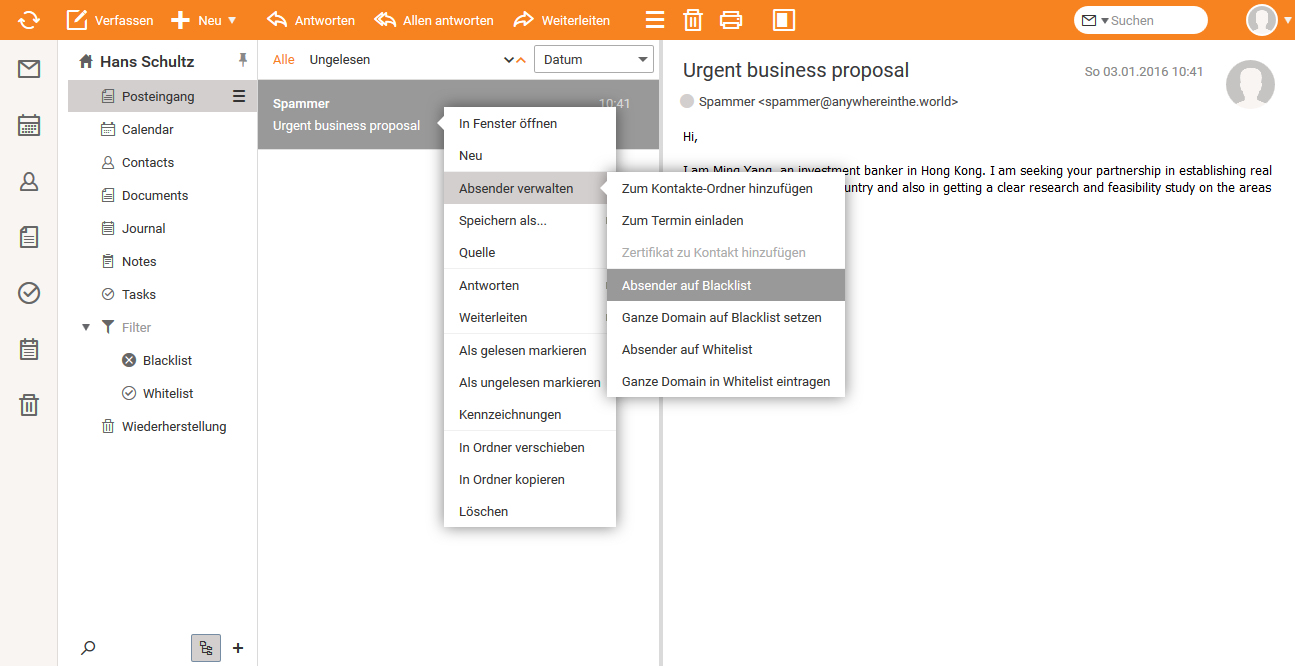This screenshot has width=1295, height=666.
Task: Open the Whitelist folder in tree
Action: [167, 393]
